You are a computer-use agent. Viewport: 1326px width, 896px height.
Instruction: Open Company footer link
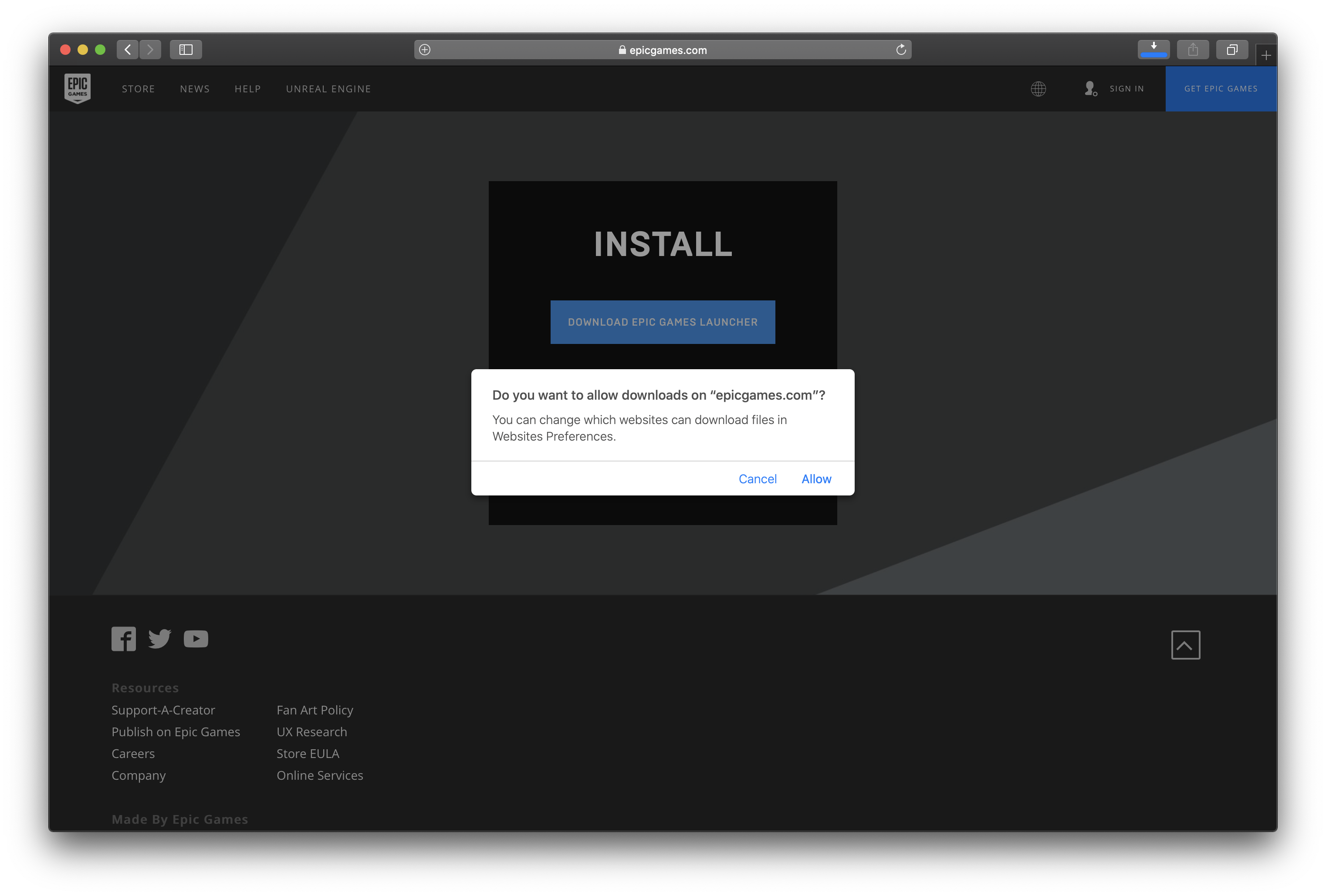point(139,776)
